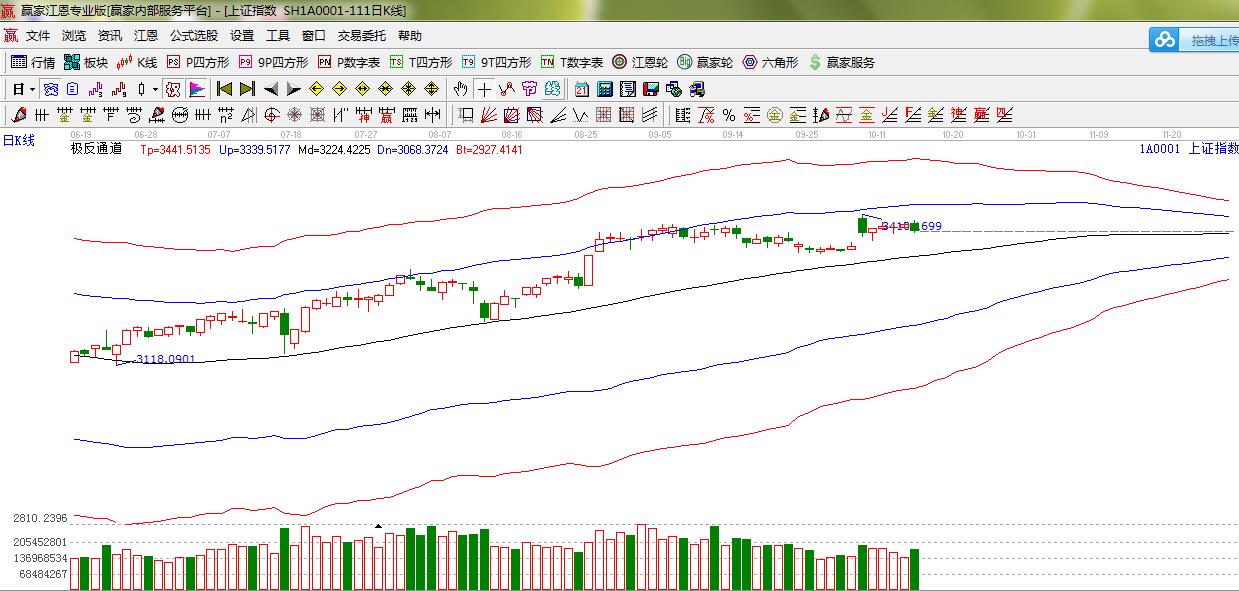The image size is (1239, 591).
Task: Open the 江恩 menu
Action: coord(146,36)
